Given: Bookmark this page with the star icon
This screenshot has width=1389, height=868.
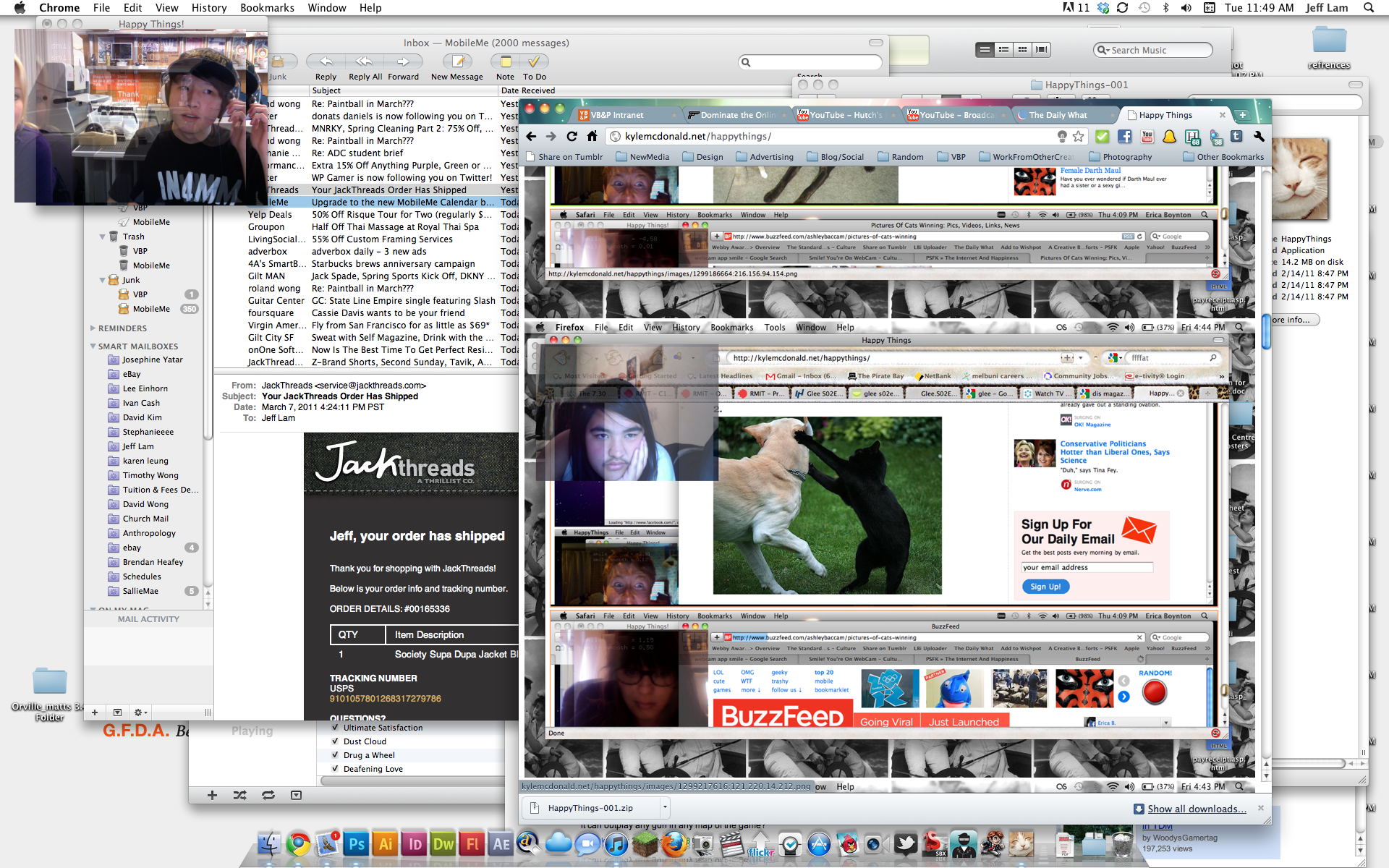Looking at the screenshot, I should point(1079,136).
